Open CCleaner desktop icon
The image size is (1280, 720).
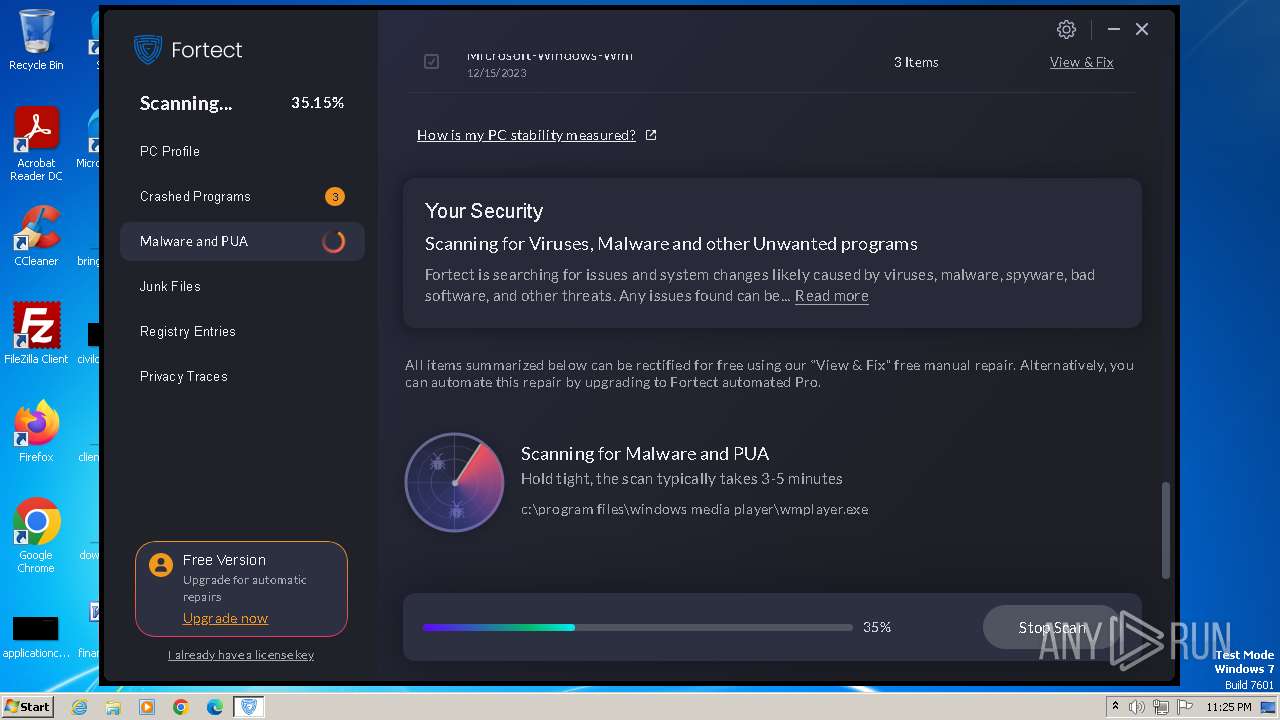(x=36, y=236)
